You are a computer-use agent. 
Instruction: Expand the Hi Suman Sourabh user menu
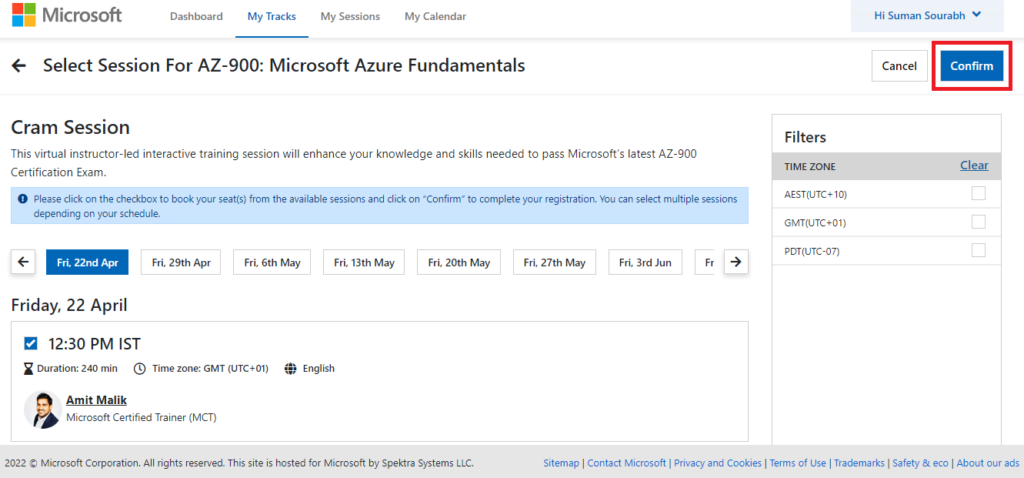click(x=927, y=15)
